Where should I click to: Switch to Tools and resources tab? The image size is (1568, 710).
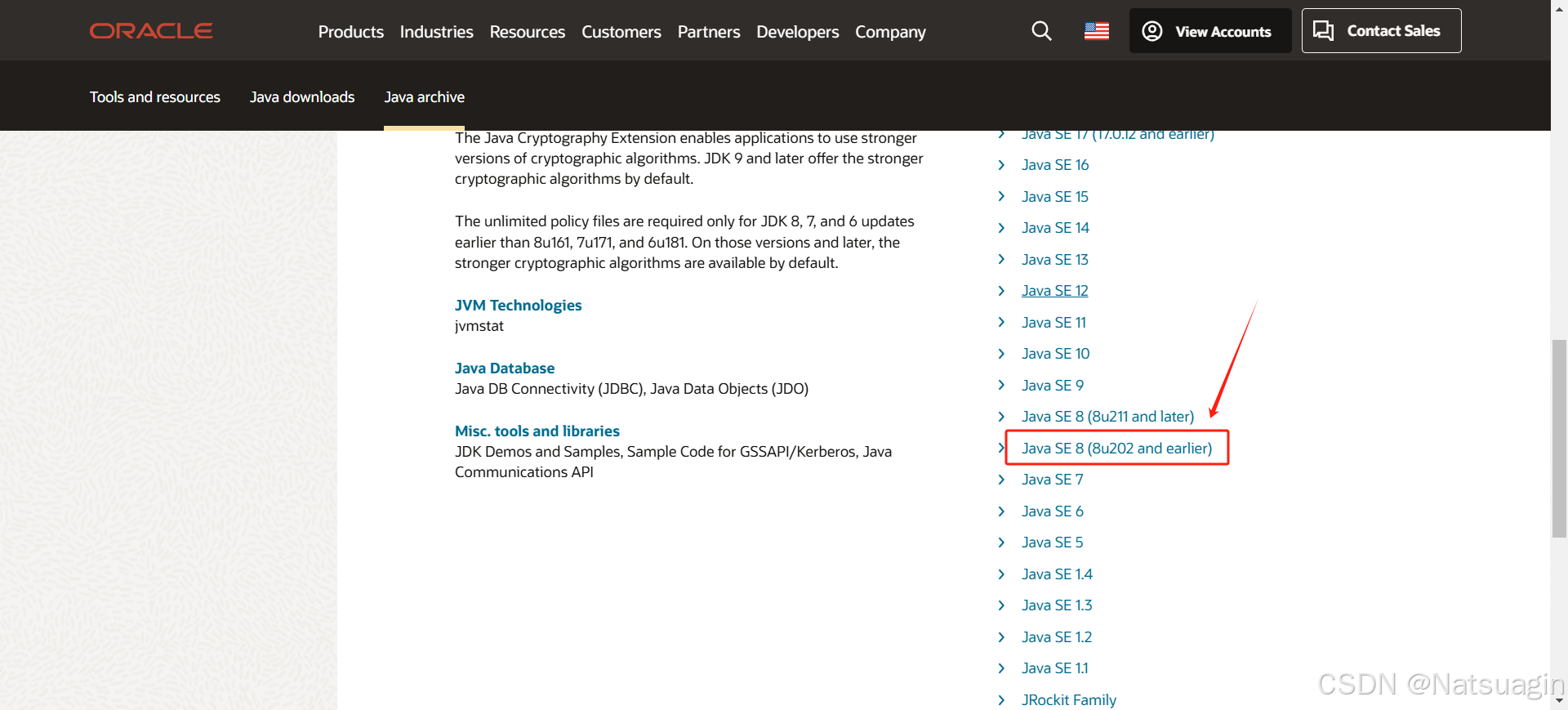point(155,97)
